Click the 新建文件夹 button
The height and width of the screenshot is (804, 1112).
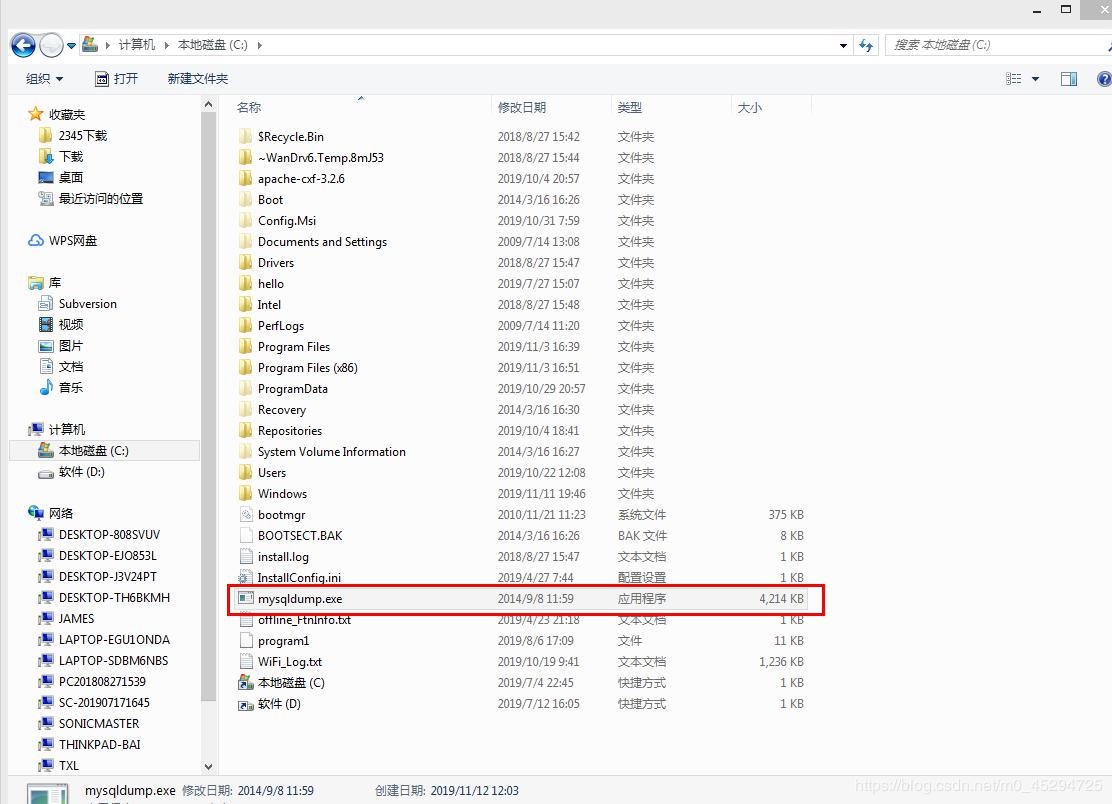click(197, 79)
